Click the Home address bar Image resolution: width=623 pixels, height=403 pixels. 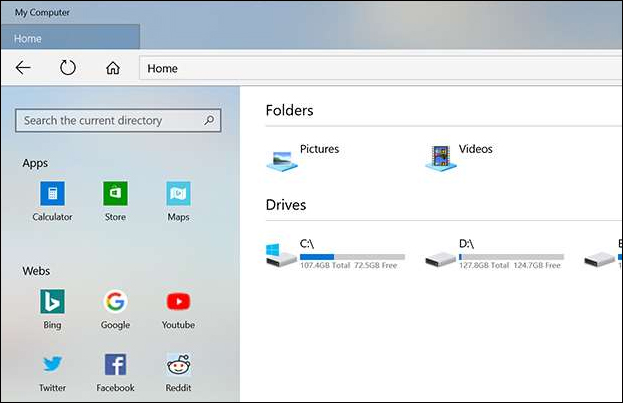click(x=380, y=68)
